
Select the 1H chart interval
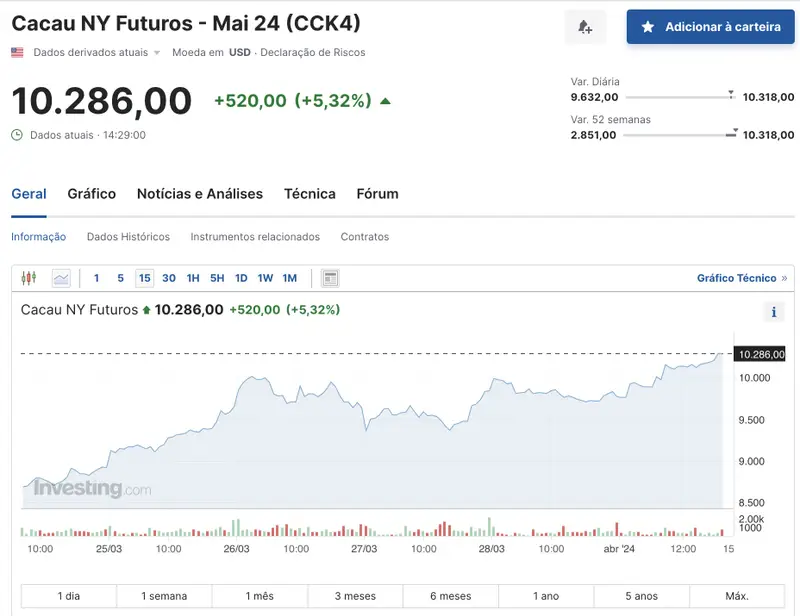pyautogui.click(x=193, y=278)
